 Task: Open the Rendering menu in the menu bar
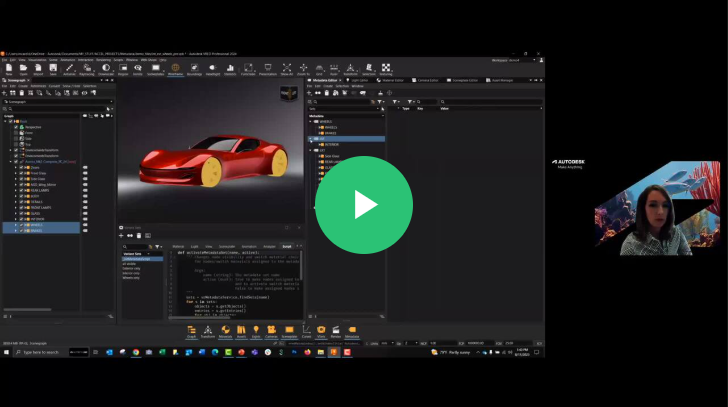(x=103, y=60)
